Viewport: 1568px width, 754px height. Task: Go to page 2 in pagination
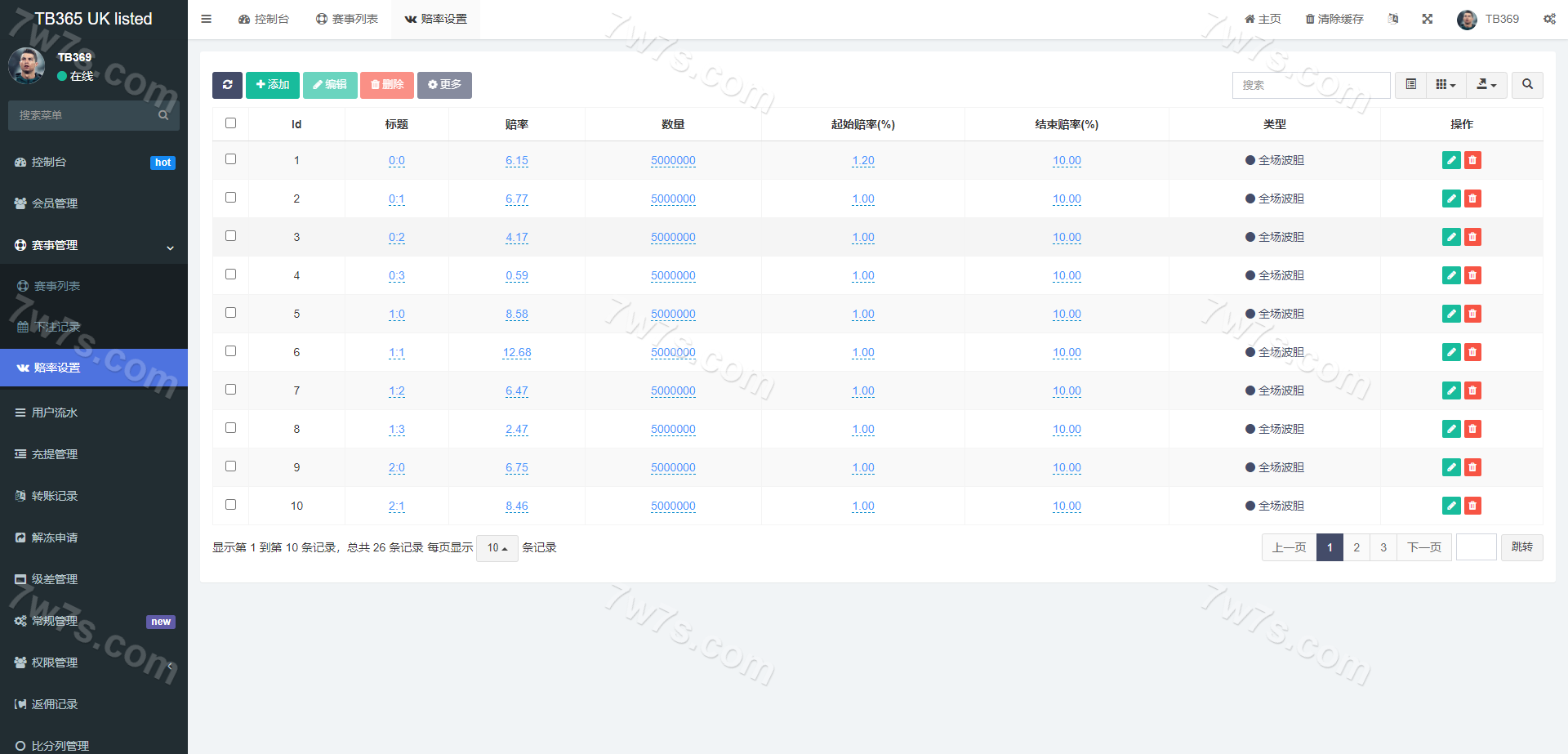click(x=1356, y=547)
